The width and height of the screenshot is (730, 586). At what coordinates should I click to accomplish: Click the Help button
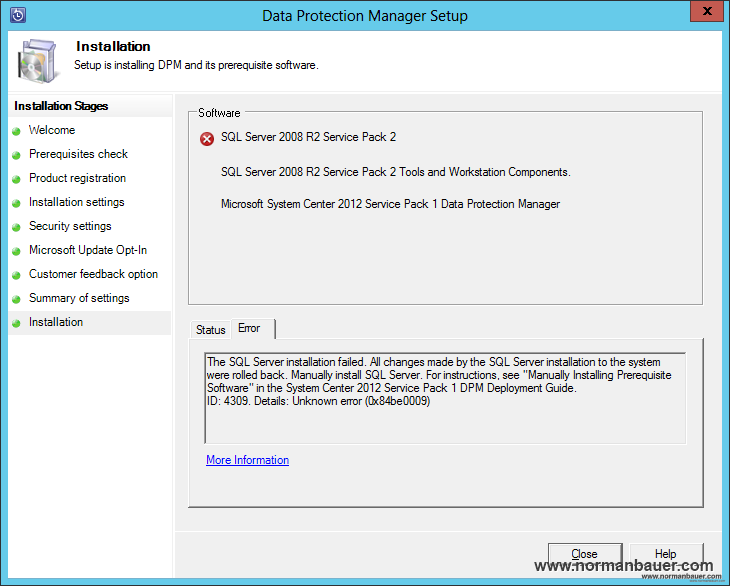coord(665,553)
